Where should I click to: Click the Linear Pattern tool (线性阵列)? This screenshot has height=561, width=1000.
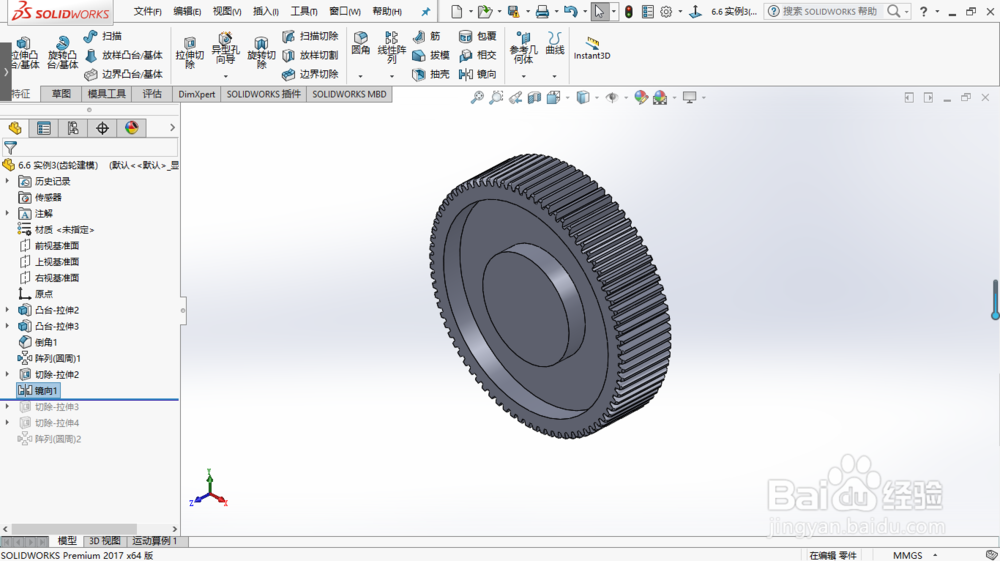pyautogui.click(x=392, y=48)
